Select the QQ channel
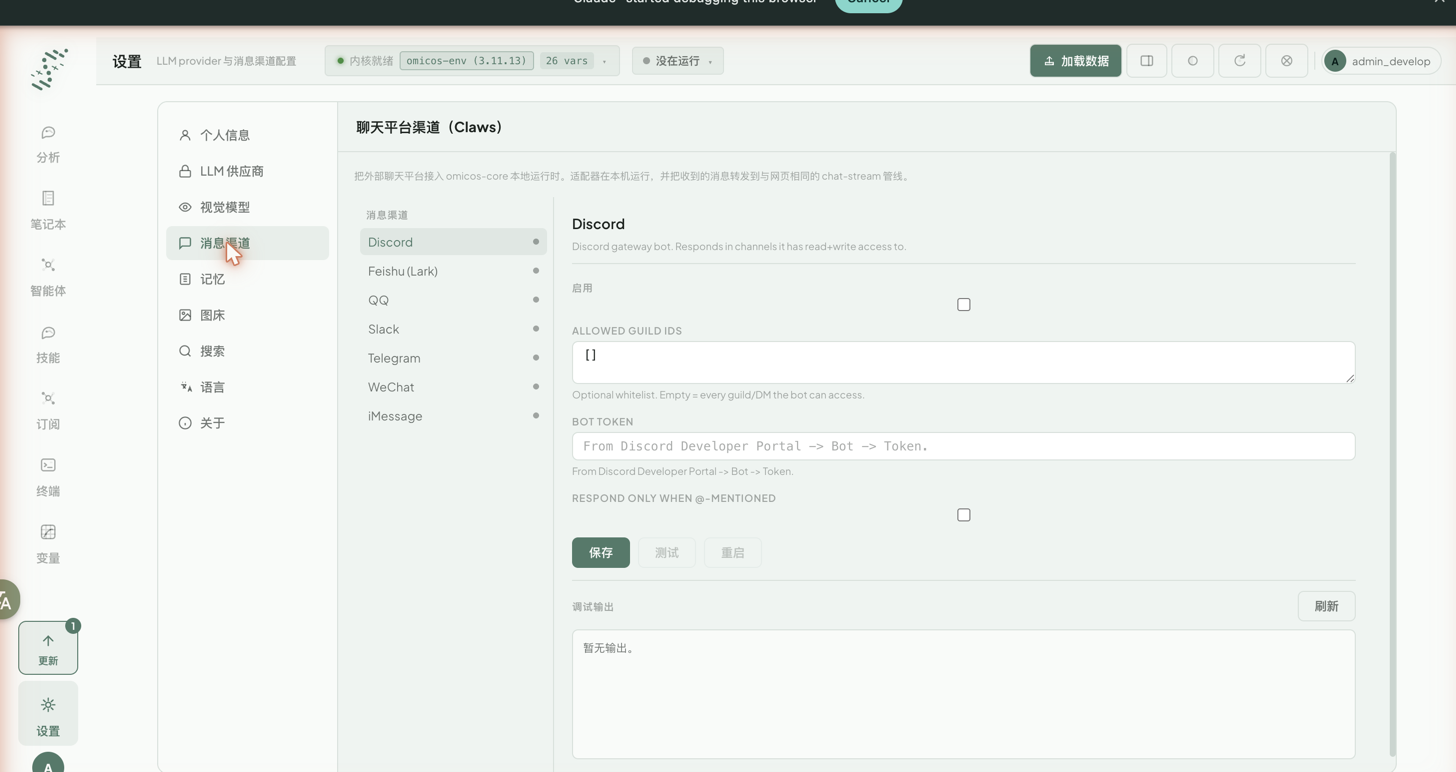This screenshot has height=772, width=1456. point(453,300)
